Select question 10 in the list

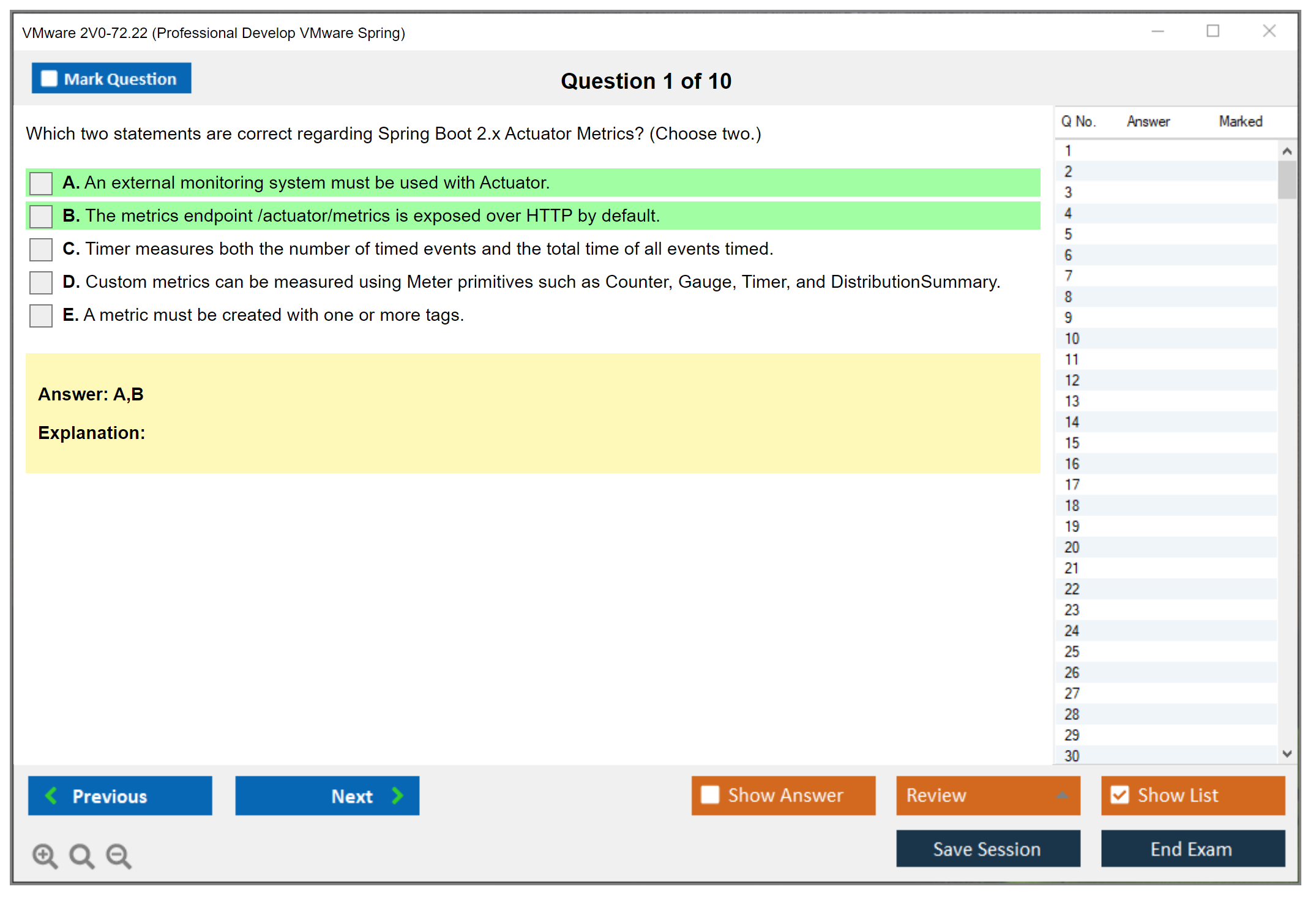click(x=1072, y=339)
